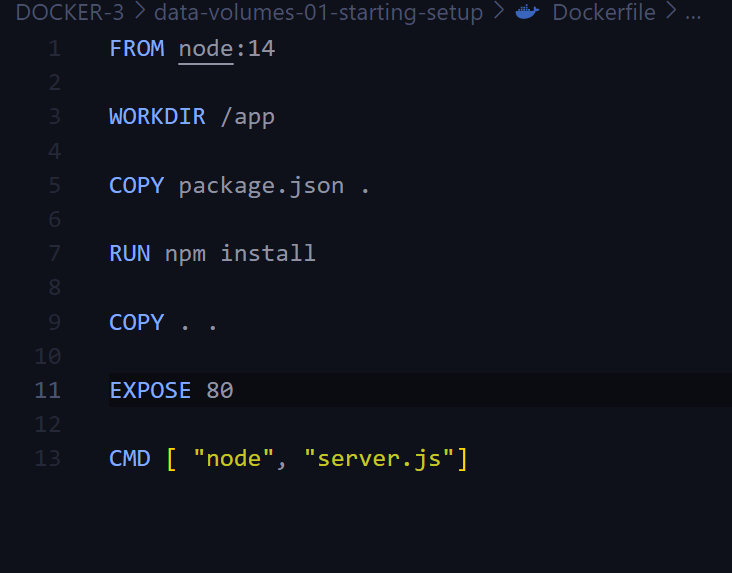Click line number 7 in gutter
The width and height of the screenshot is (732, 573).
[x=55, y=254]
